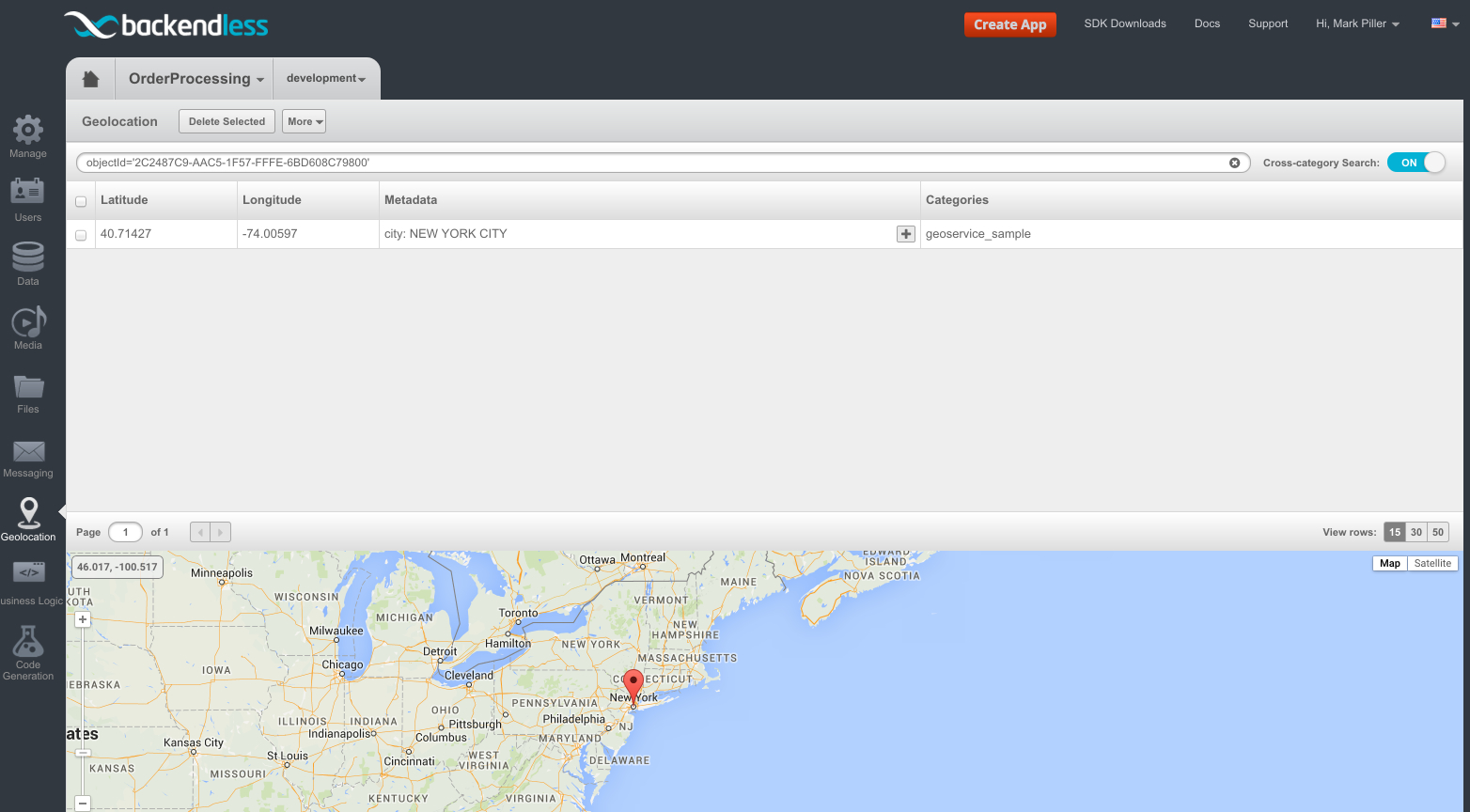Viewport: 1470px width, 812px height.
Task: Open the Hi, Mark Piller menu
Action: [x=1357, y=23]
